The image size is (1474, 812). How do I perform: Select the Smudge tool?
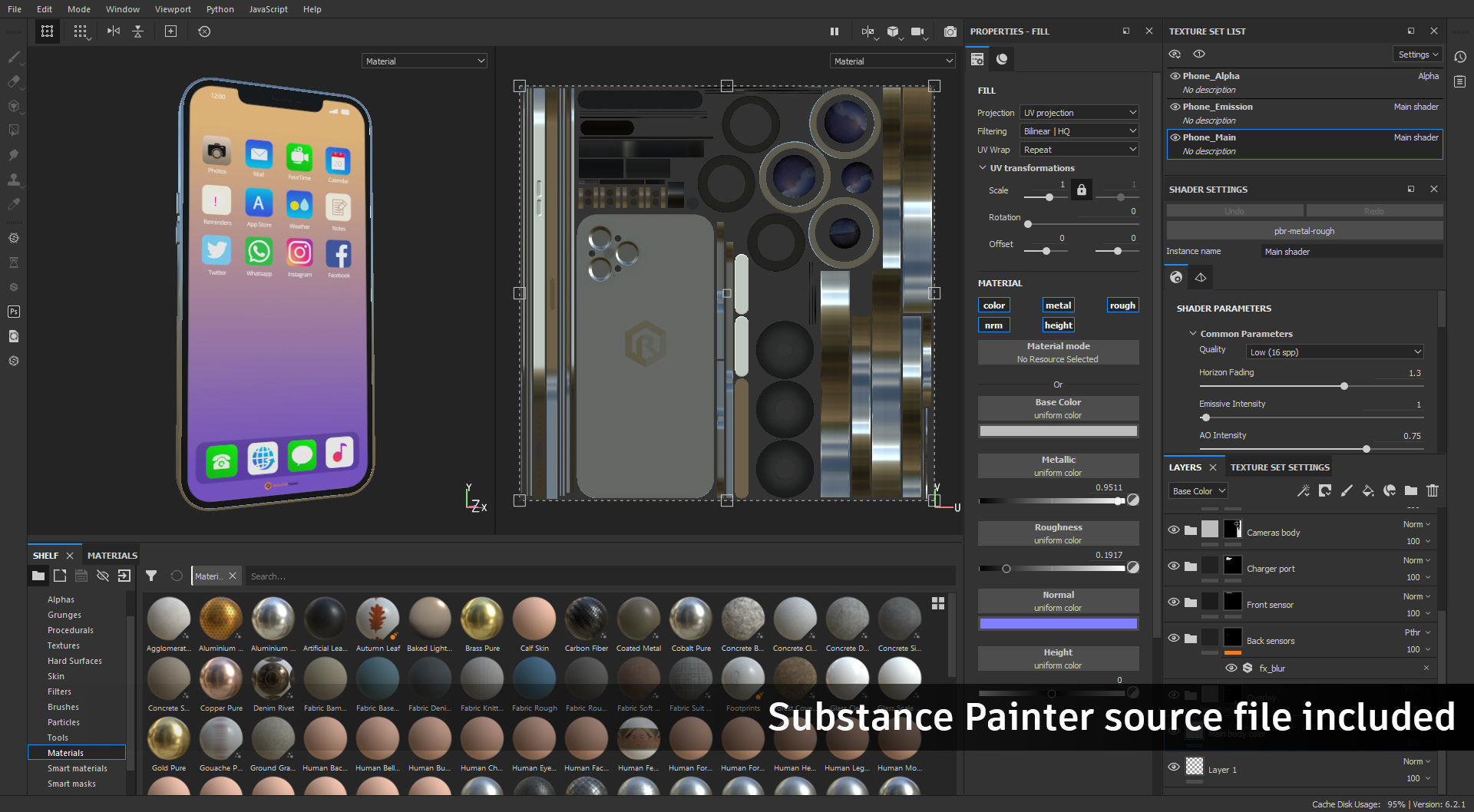pos(14,155)
